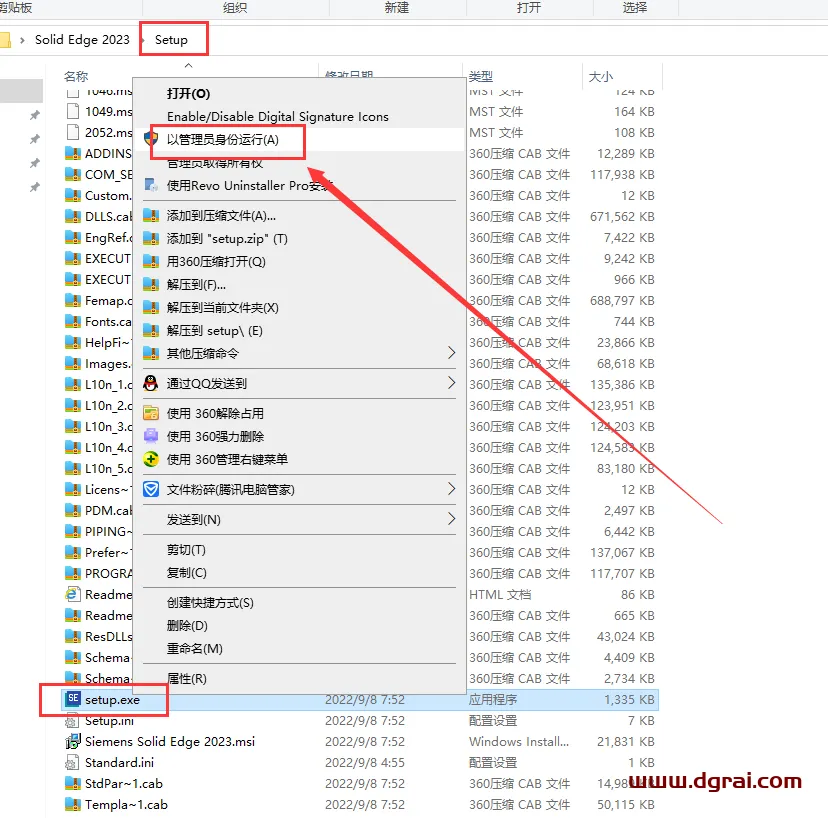
Task: Sort by the 名称 column header
Action: (76, 77)
